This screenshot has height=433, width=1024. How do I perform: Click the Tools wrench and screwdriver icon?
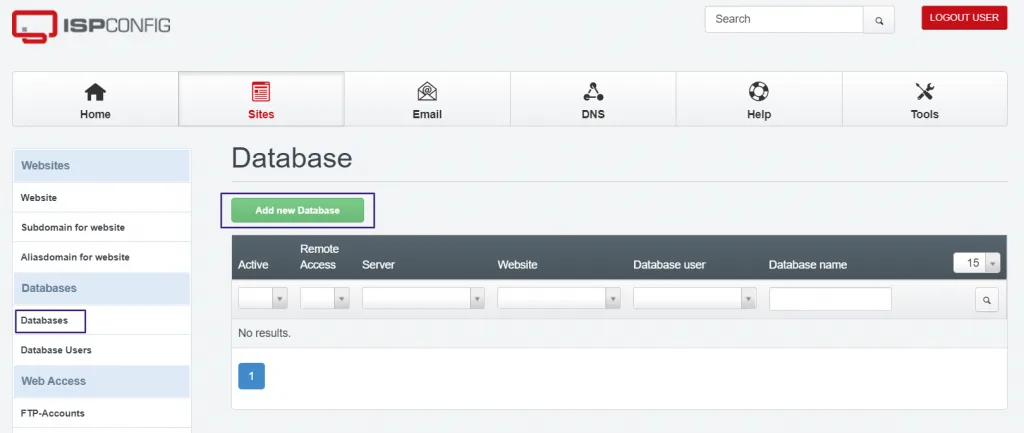[925, 92]
